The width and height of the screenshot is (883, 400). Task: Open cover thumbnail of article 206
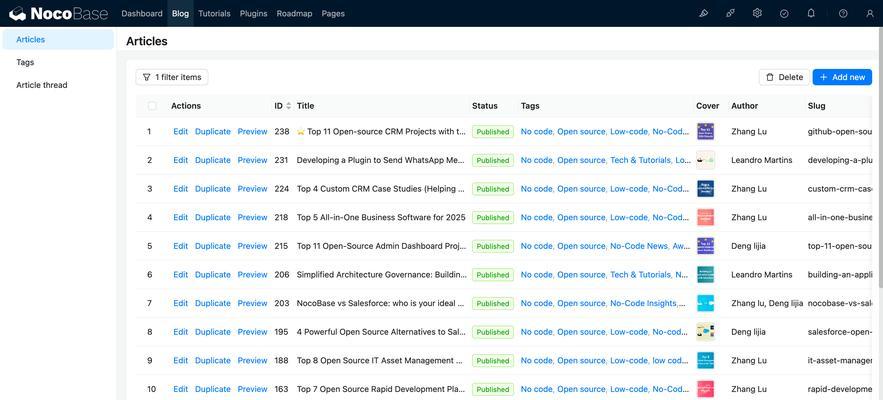click(706, 275)
